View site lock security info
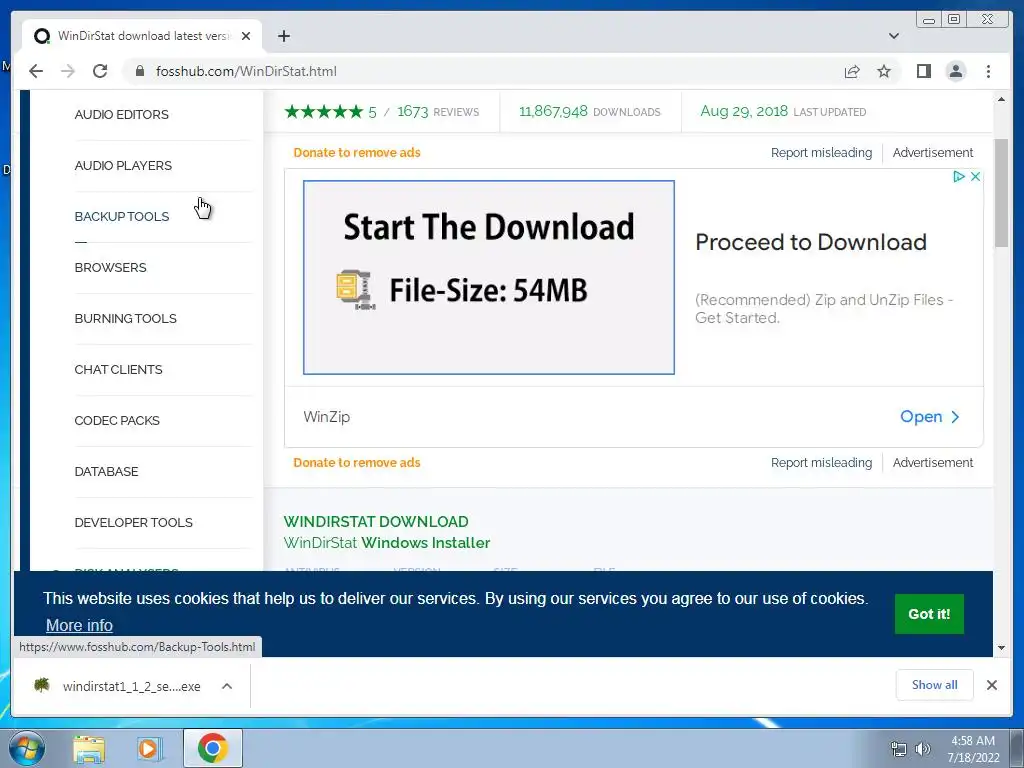 click(x=139, y=71)
